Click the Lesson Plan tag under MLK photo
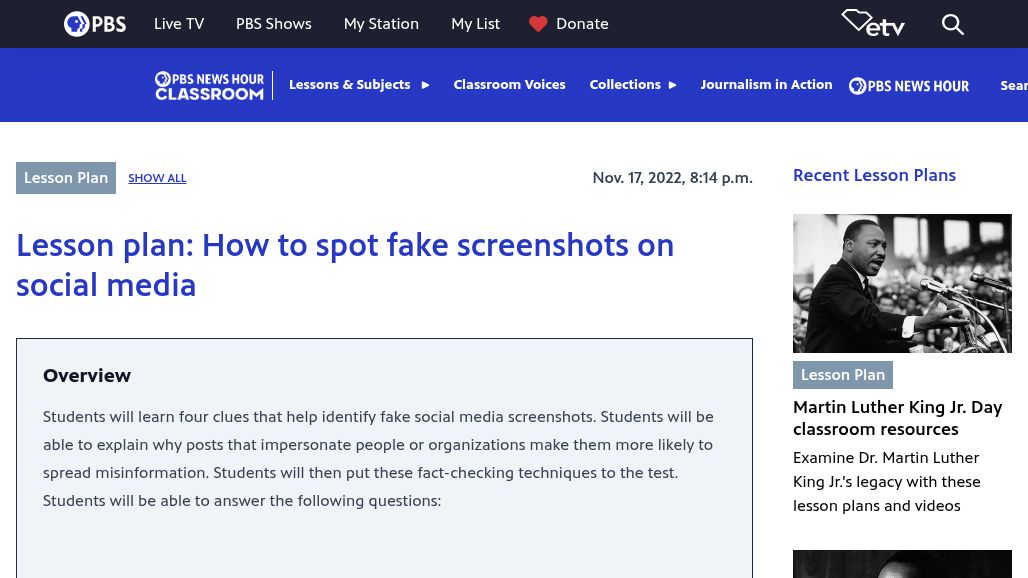1028x578 pixels. 842,375
